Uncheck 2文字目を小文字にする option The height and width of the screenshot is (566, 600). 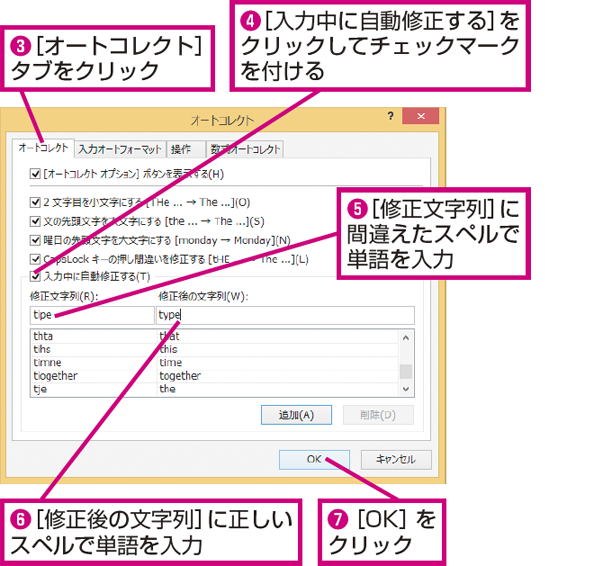click(x=37, y=202)
